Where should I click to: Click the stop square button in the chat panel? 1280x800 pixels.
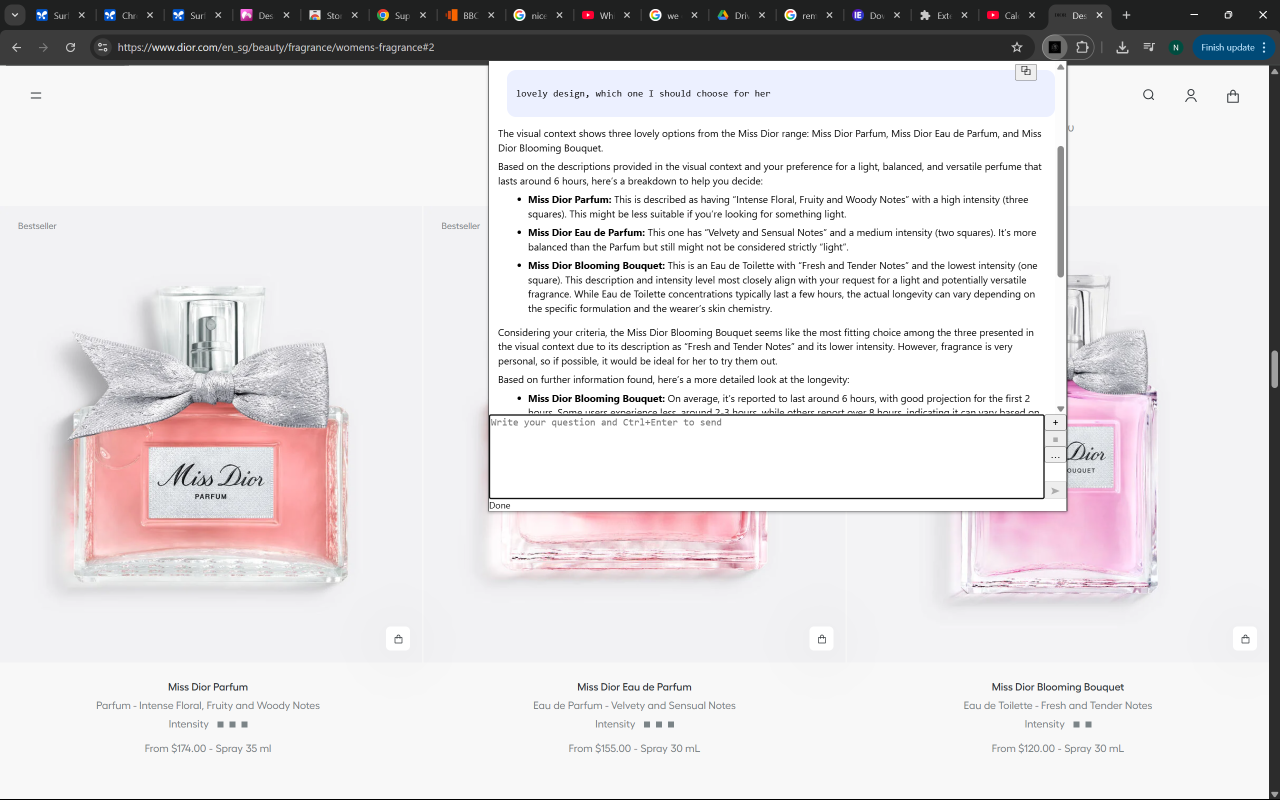(x=1055, y=440)
